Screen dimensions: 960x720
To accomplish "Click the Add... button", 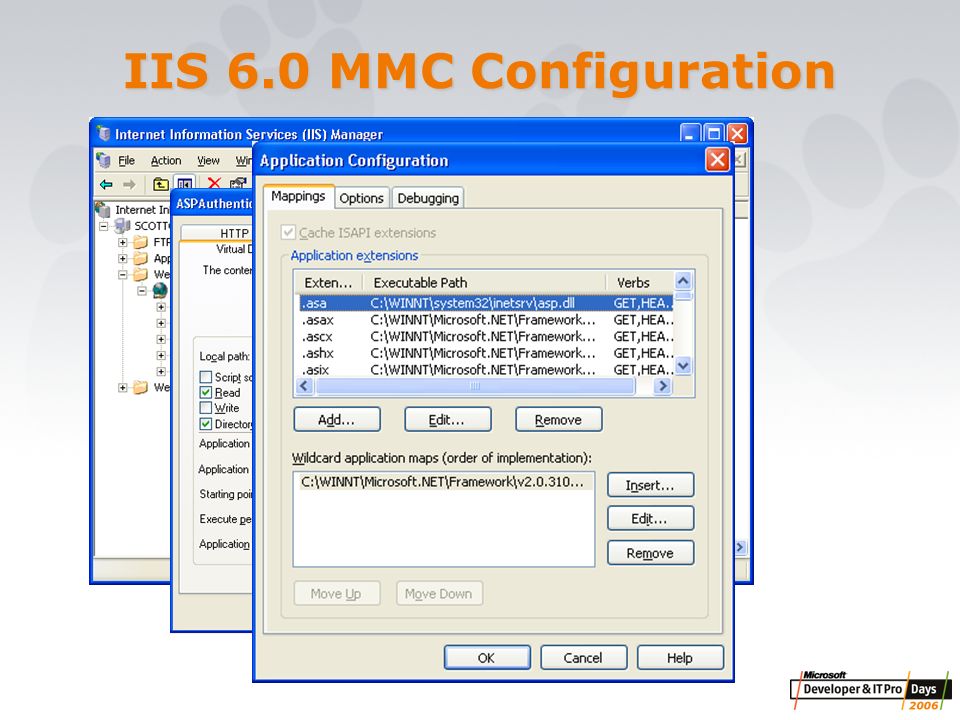I will coord(337,419).
